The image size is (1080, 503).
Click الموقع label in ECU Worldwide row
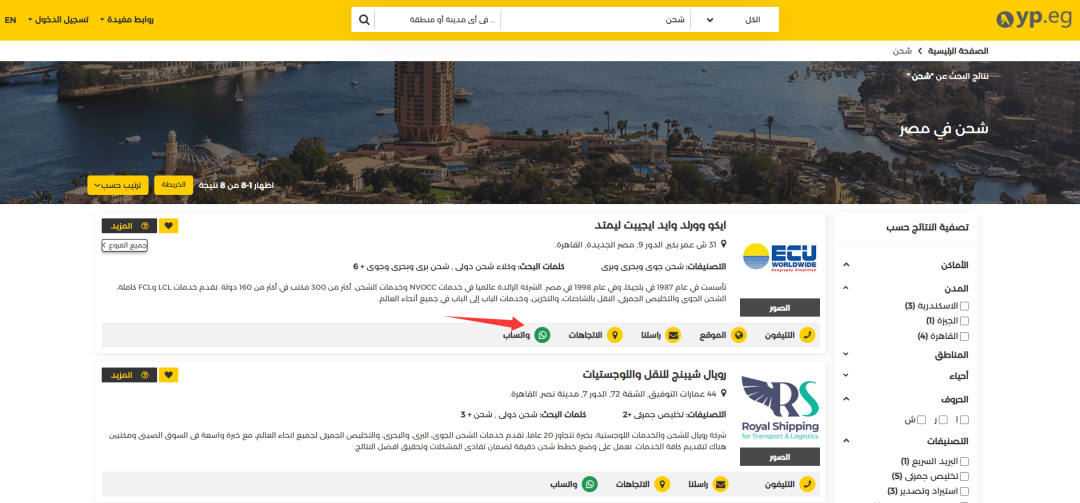[713, 336]
